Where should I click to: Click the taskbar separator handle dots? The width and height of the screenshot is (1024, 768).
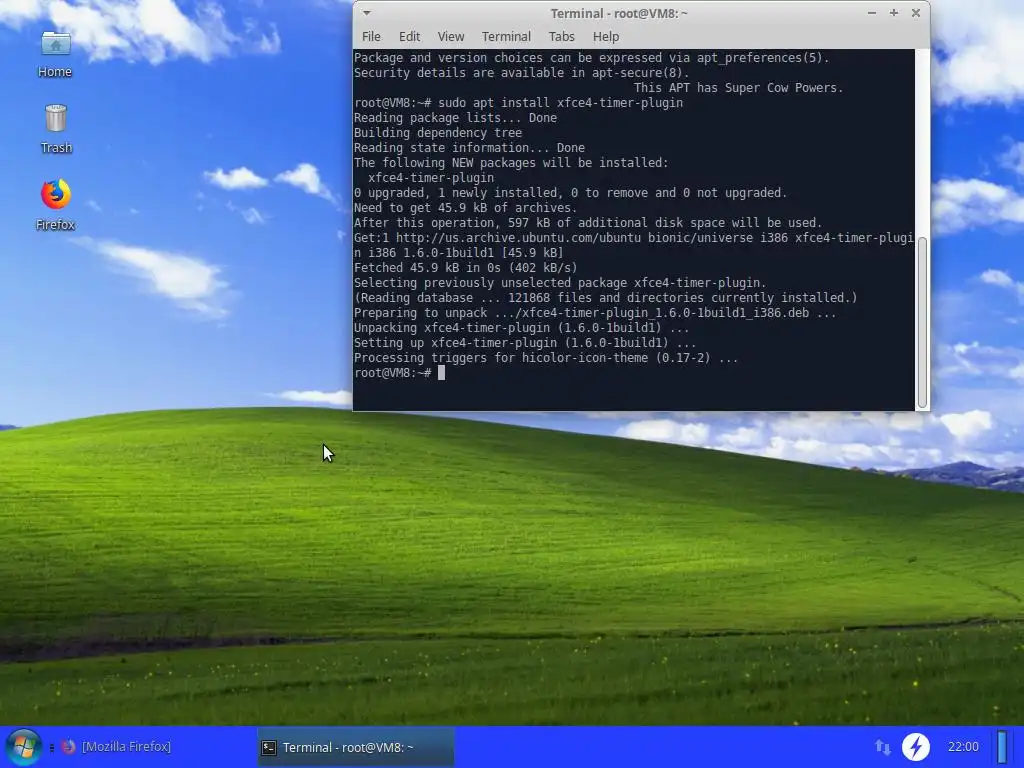click(x=52, y=747)
